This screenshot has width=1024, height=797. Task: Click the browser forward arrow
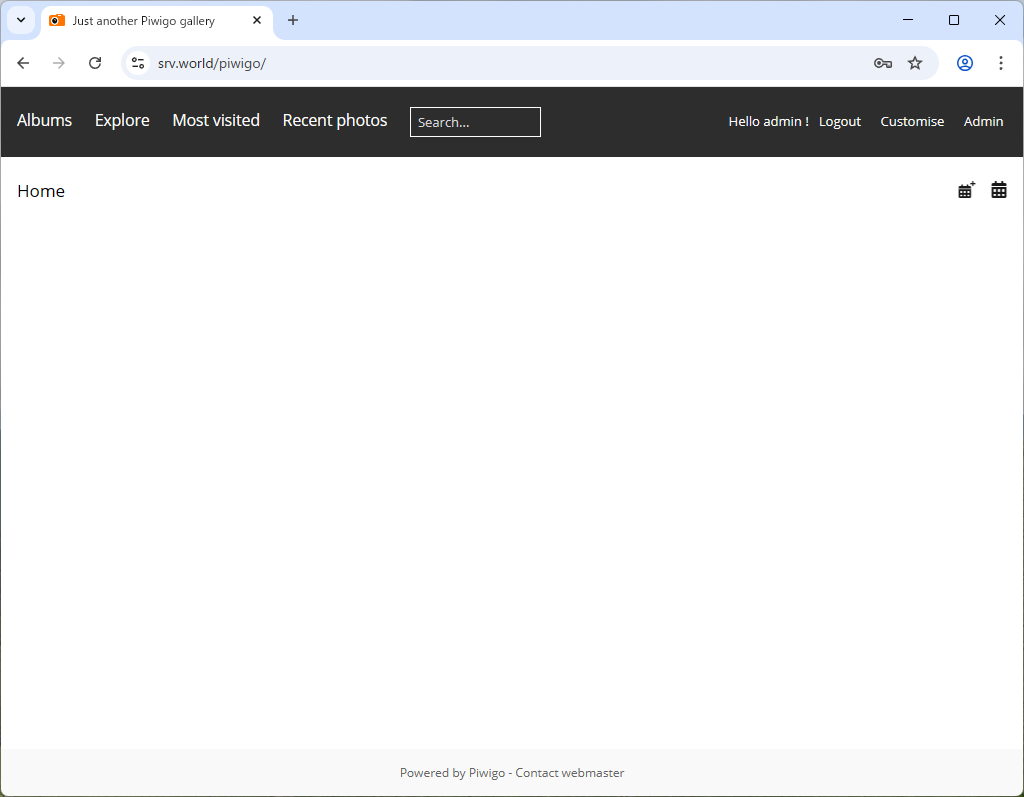point(59,62)
